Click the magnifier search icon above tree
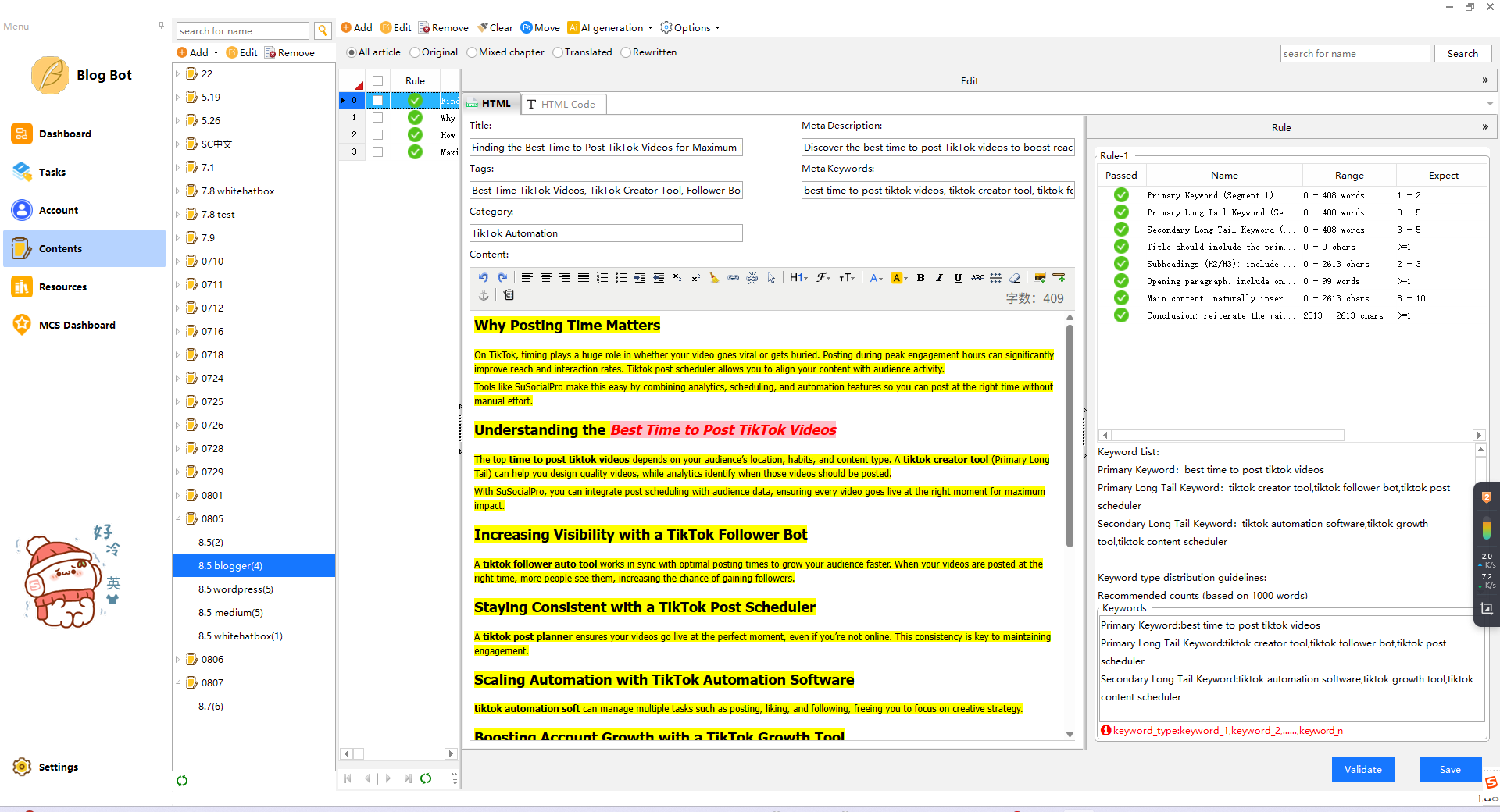The width and height of the screenshot is (1500, 812). [322, 31]
